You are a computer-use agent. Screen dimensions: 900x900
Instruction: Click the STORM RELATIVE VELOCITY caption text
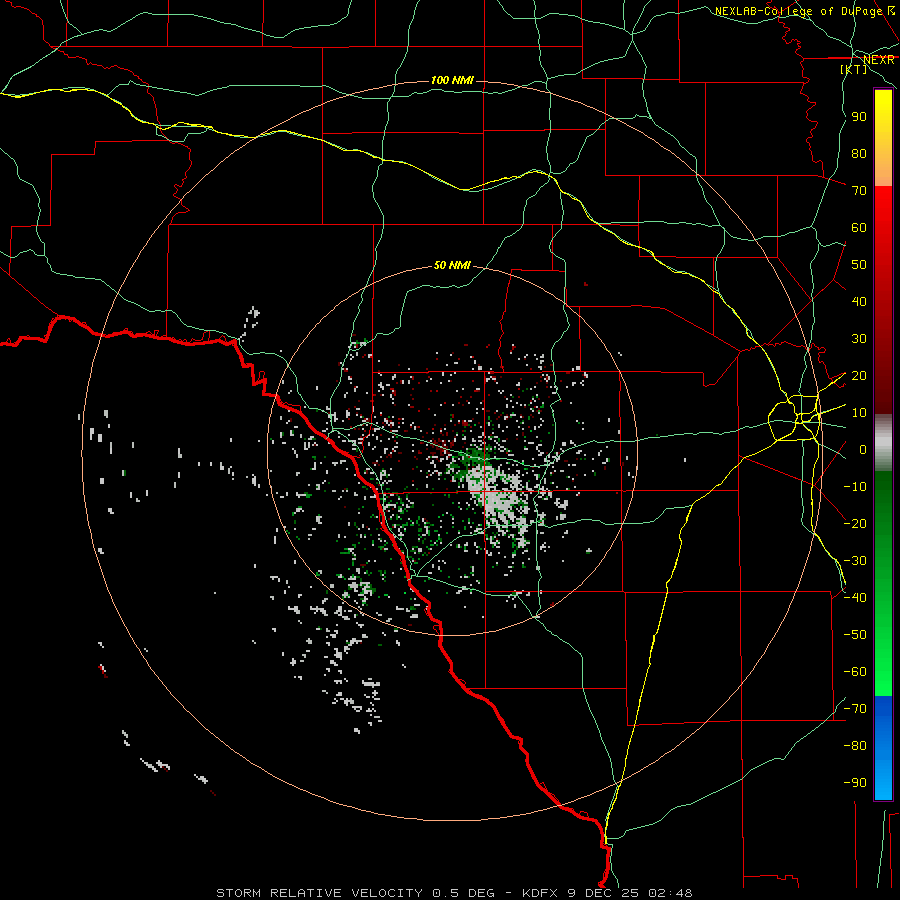tap(319, 893)
